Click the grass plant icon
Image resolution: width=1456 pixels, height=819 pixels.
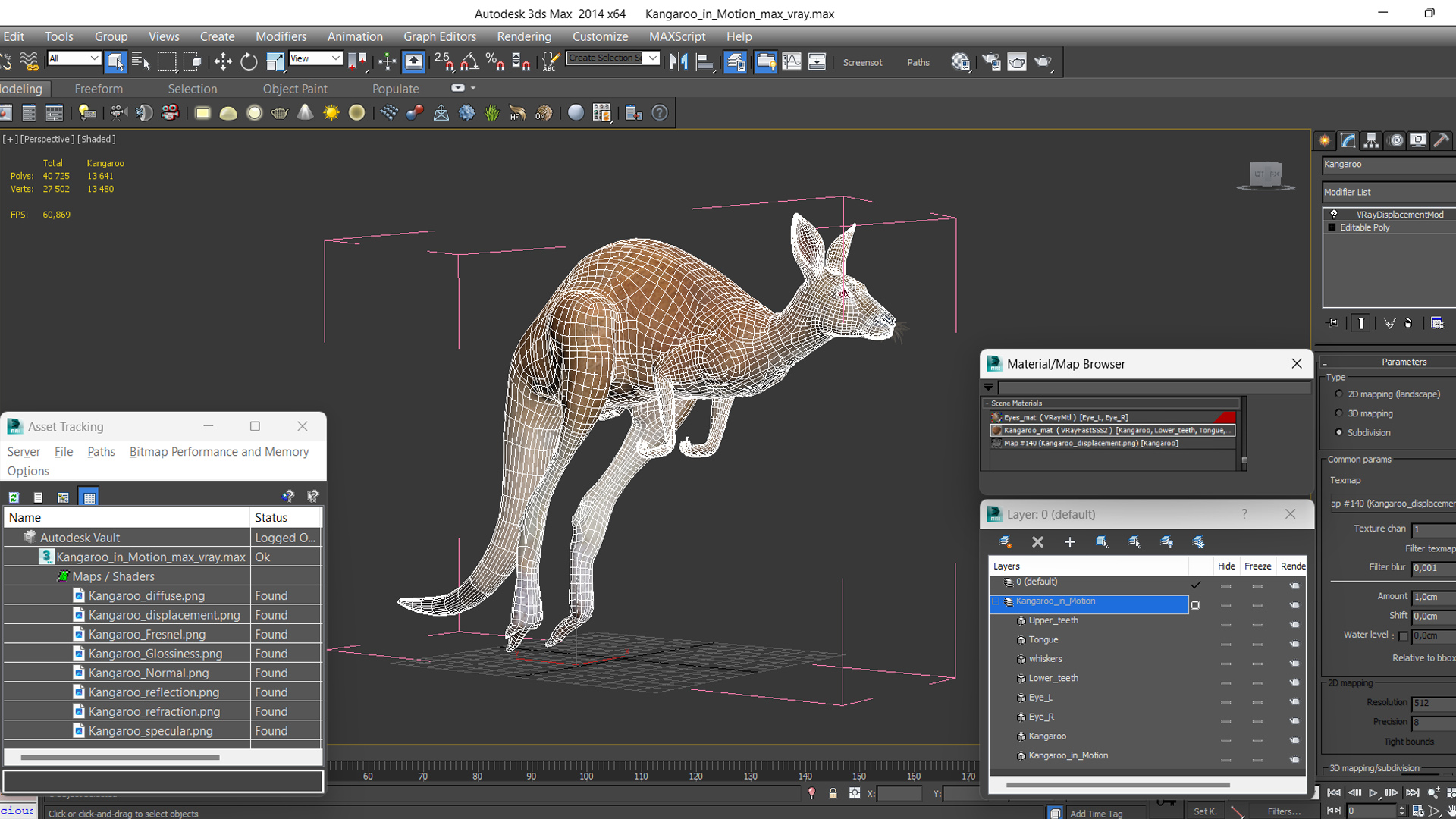492,113
